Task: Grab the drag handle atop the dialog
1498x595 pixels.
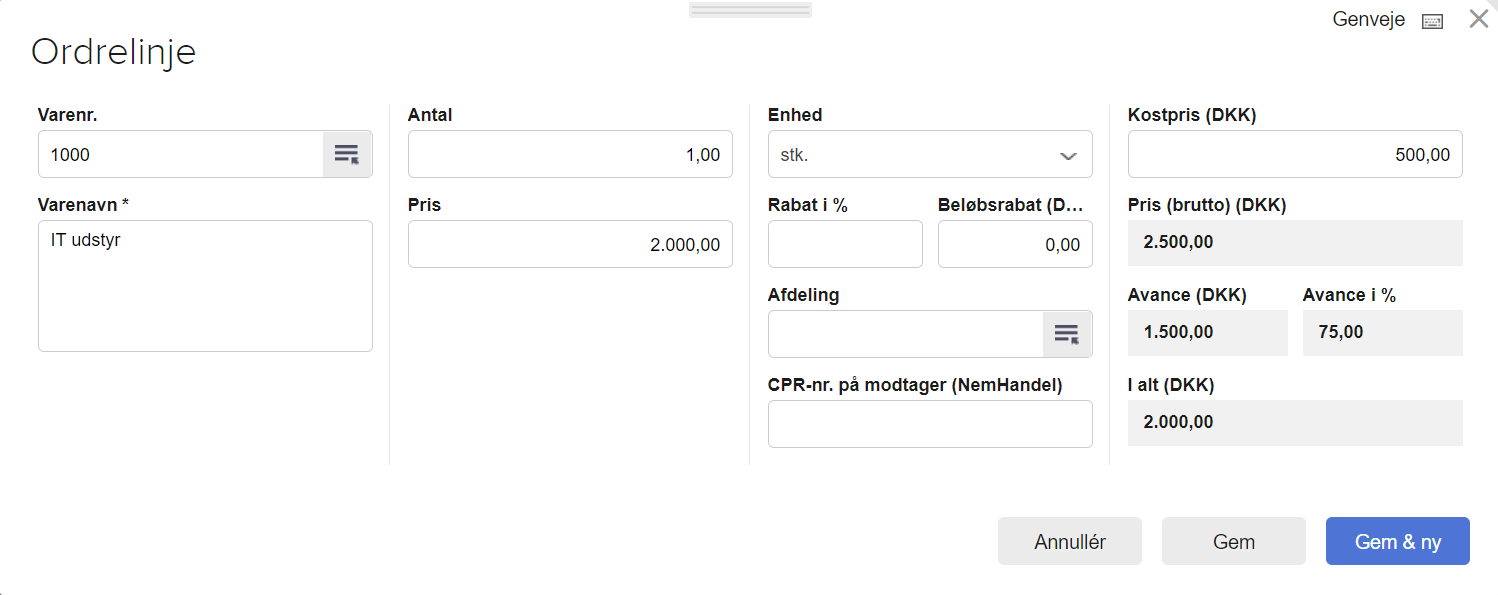Action: click(x=750, y=10)
